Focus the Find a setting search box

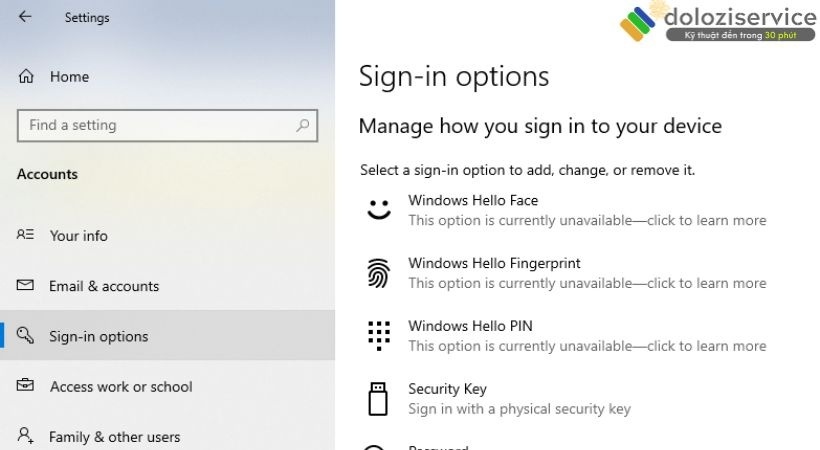(x=167, y=126)
